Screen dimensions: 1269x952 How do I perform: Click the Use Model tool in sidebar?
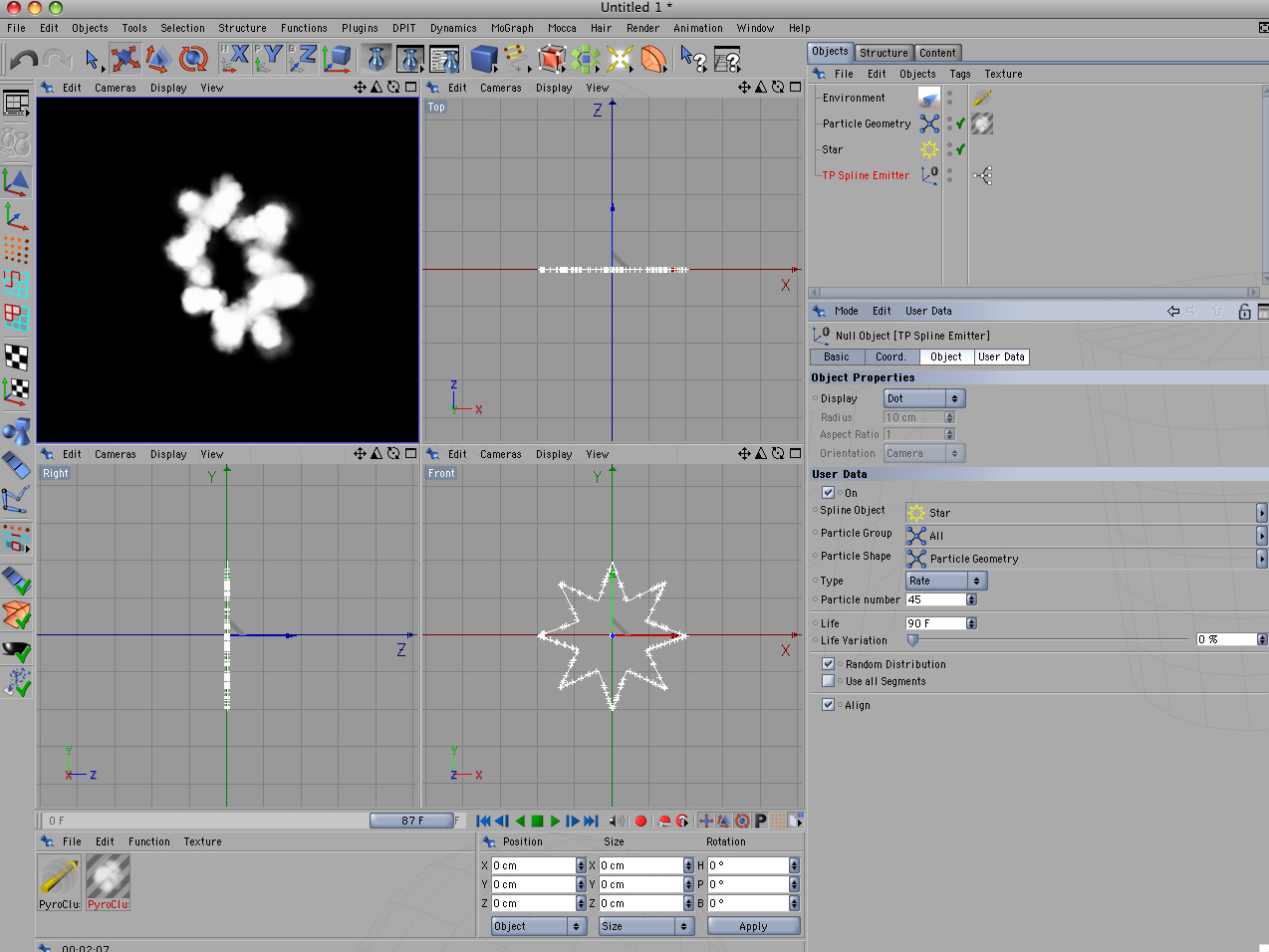[x=16, y=182]
